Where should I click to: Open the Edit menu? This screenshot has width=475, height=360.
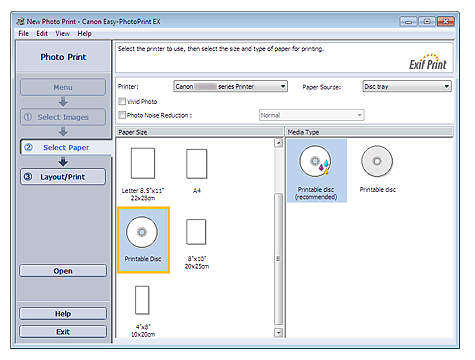click(42, 33)
